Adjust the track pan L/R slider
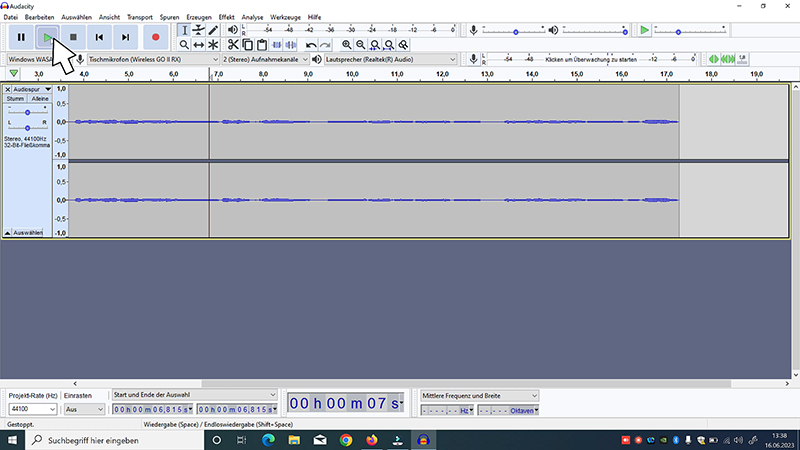This screenshot has height=450, width=800. point(28,128)
